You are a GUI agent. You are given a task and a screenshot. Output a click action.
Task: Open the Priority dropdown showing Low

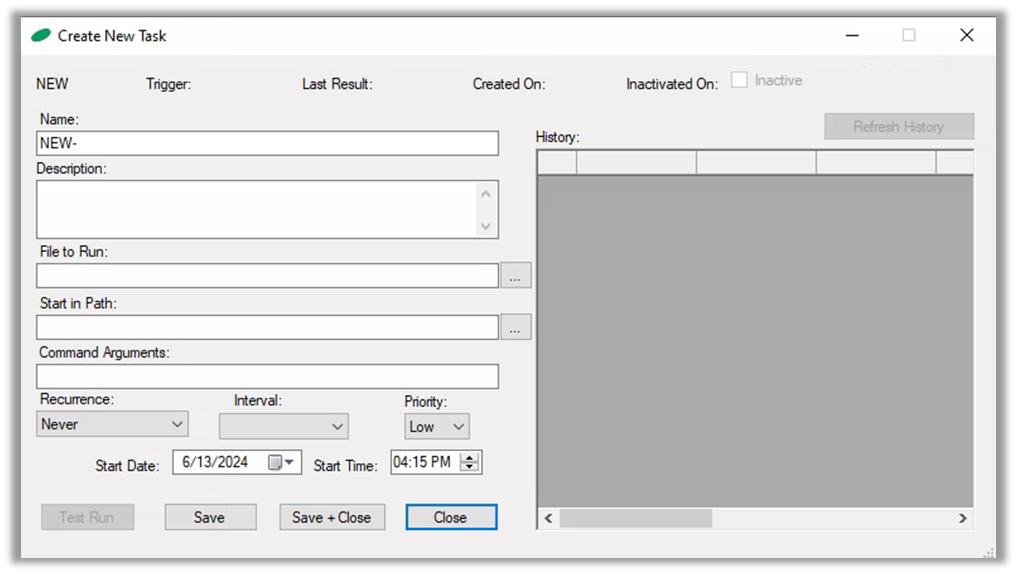pos(438,427)
